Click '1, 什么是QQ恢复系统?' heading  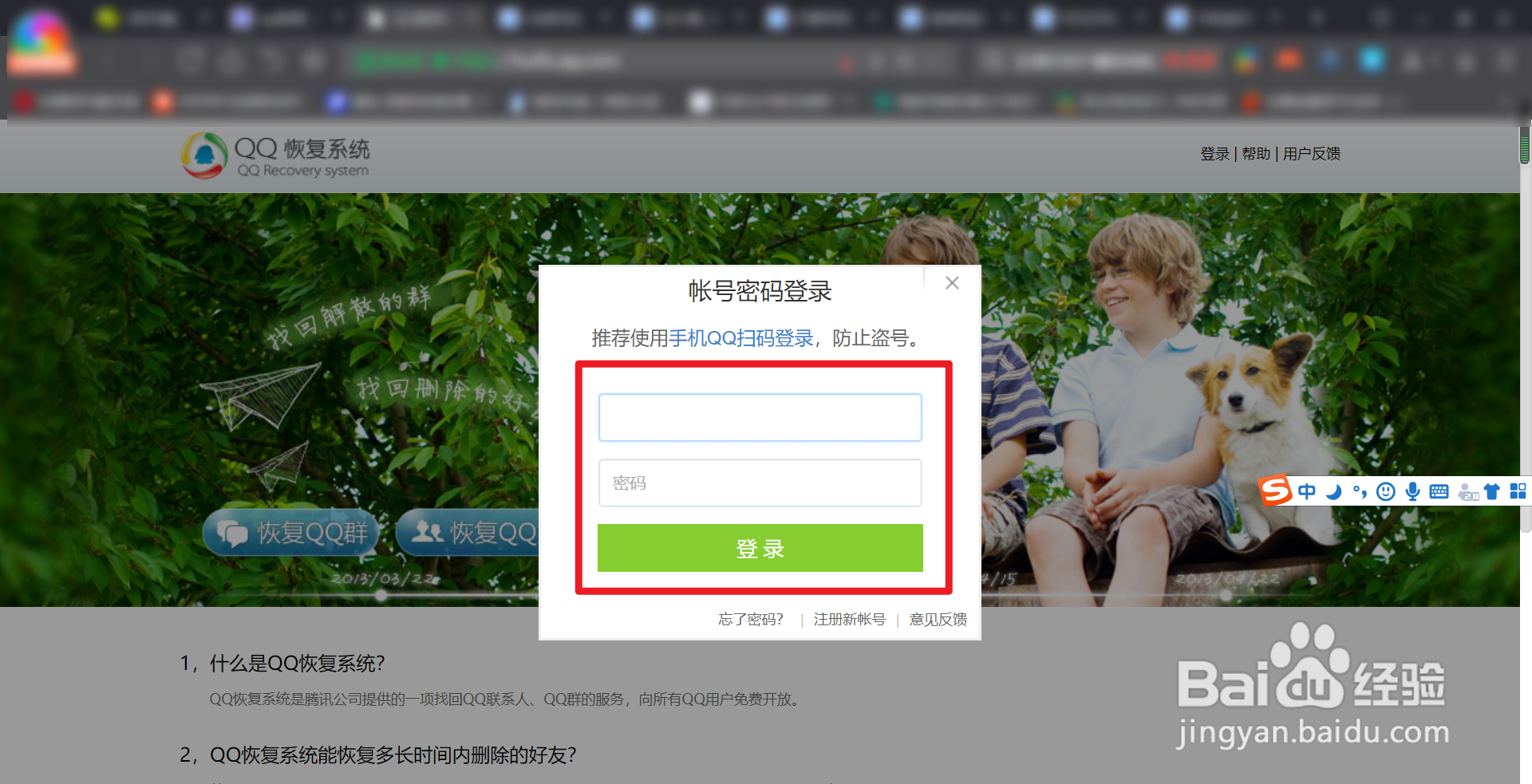(282, 664)
